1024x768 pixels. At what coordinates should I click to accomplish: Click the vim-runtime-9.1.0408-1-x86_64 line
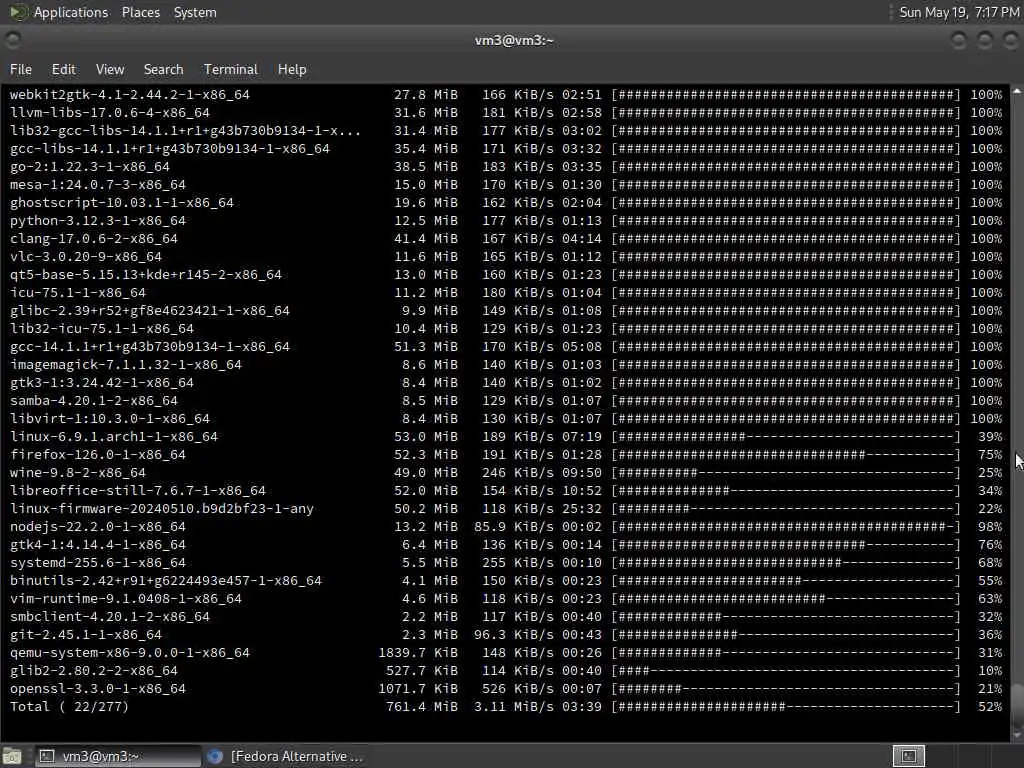click(x=506, y=599)
